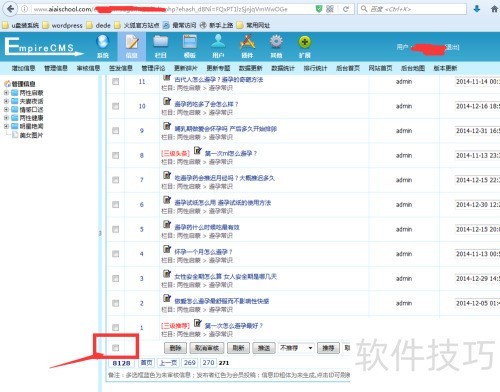Click the edit icon in row 3
The height and width of the screenshot is (392, 500).
(167, 274)
